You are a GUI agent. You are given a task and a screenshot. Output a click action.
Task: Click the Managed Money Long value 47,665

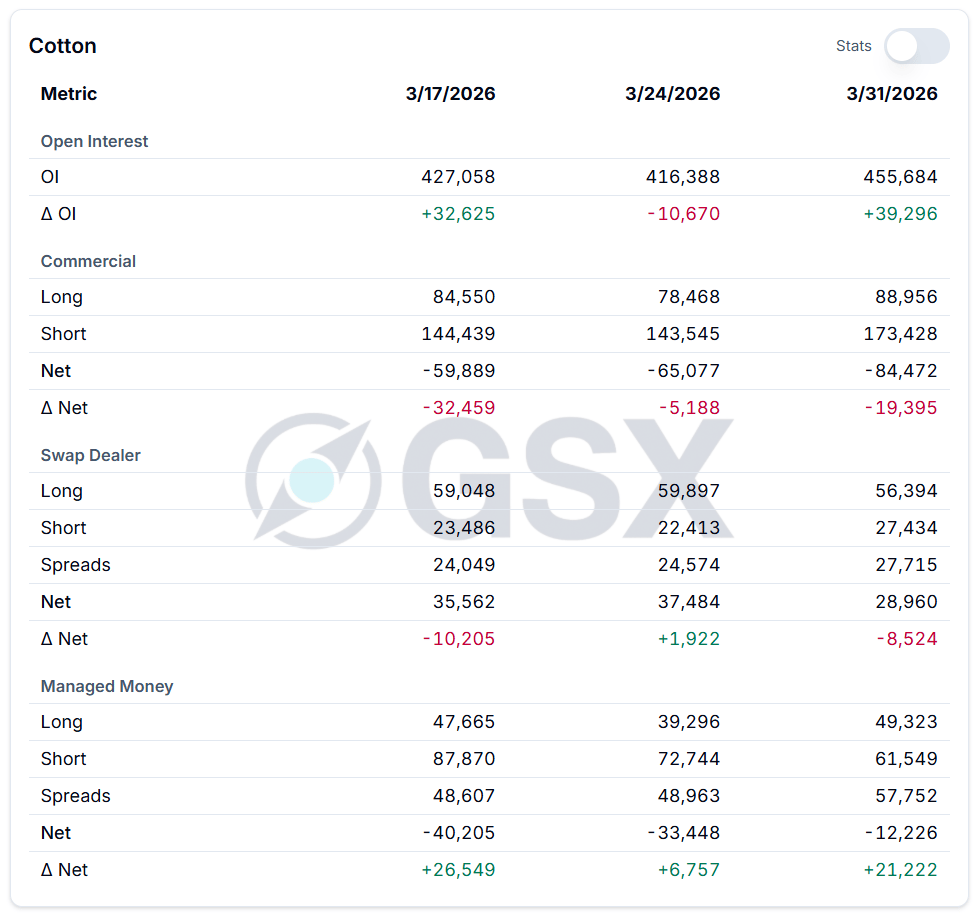[463, 722]
